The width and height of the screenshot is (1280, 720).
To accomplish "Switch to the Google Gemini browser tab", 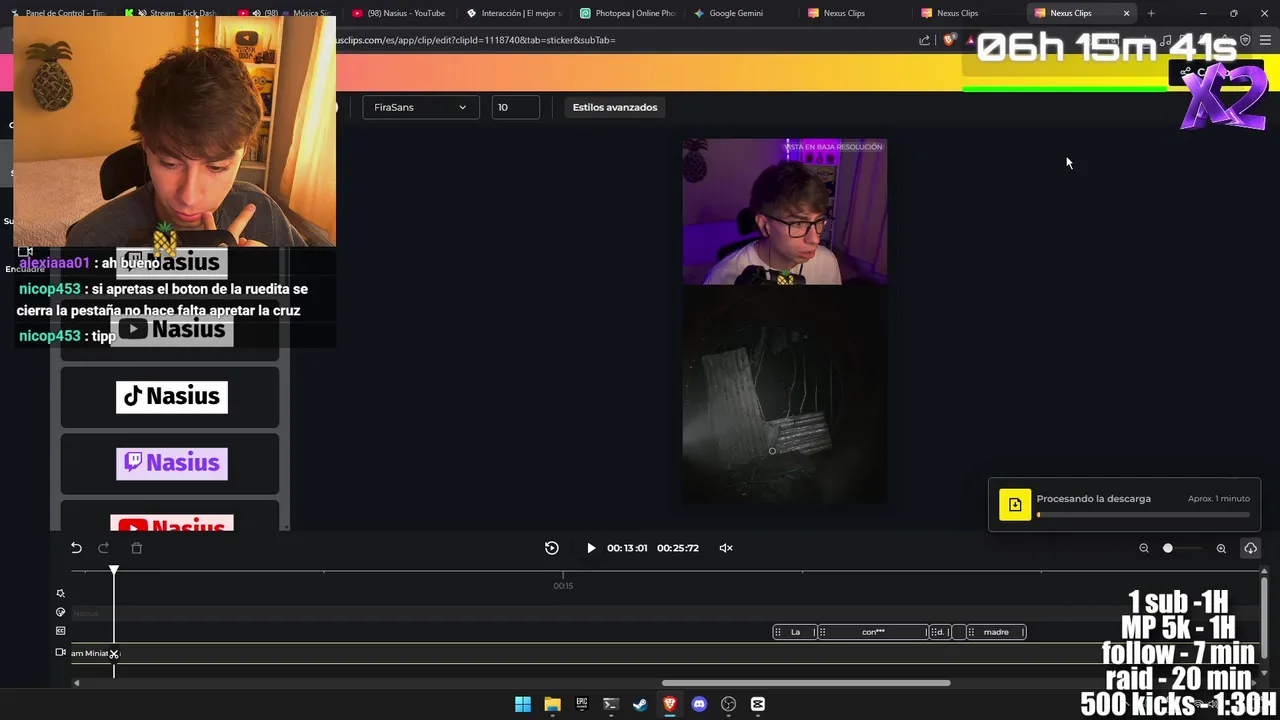I will 736,13.
